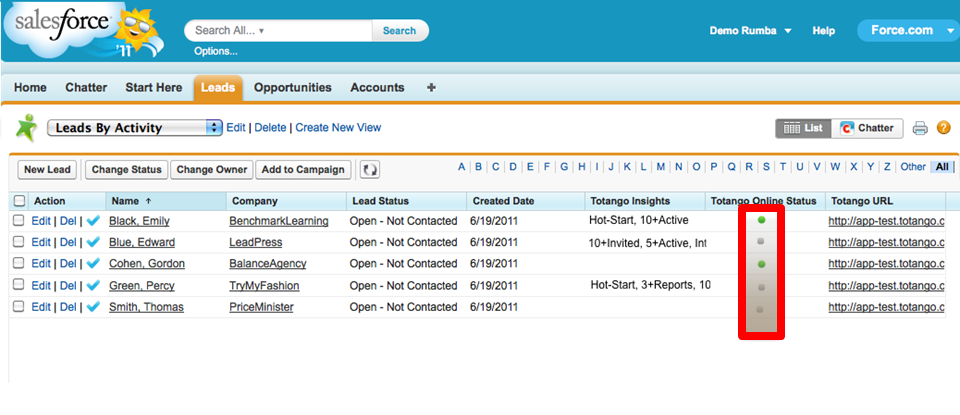Open Totango URL for Blue, Edward
The width and height of the screenshot is (960, 415).
click(x=887, y=242)
